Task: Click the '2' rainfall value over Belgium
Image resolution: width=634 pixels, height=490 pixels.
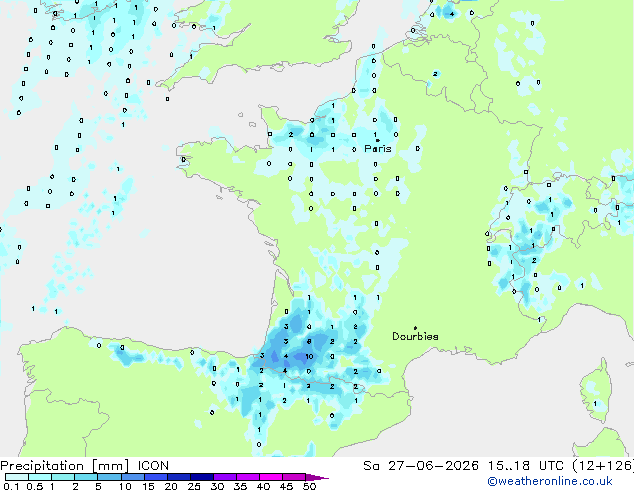Action: click(x=435, y=74)
